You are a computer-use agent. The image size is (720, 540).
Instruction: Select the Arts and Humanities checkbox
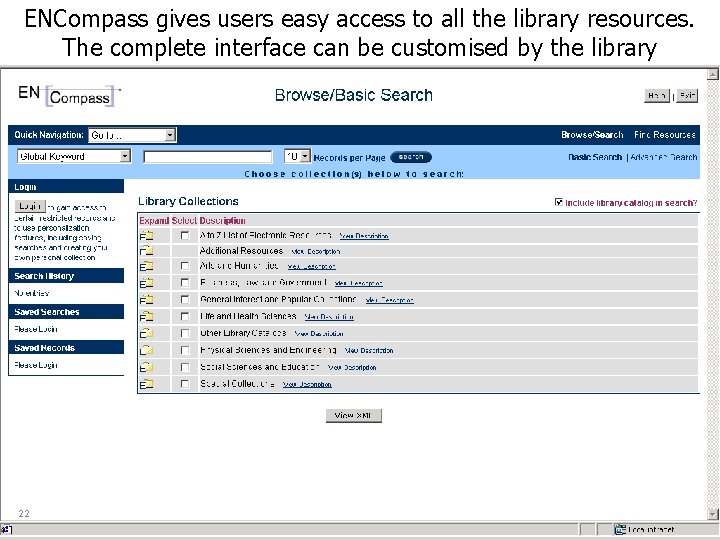click(x=185, y=266)
